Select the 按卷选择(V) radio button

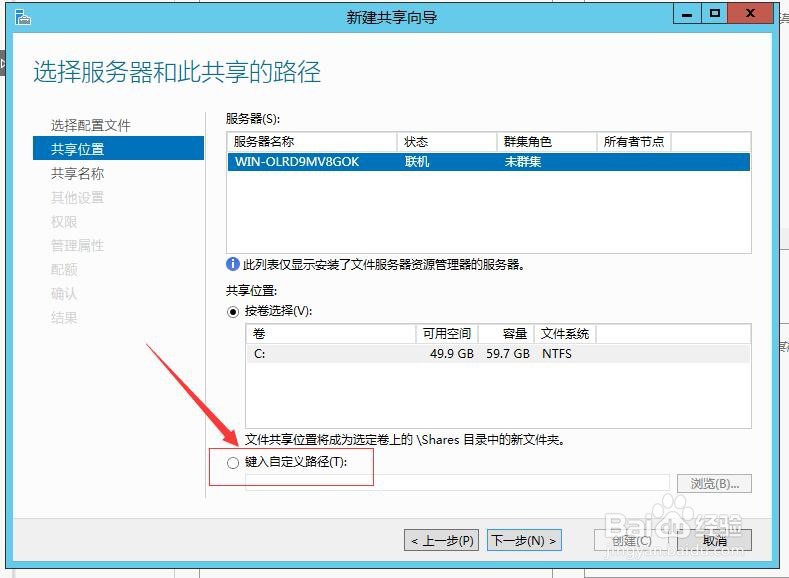[232, 312]
